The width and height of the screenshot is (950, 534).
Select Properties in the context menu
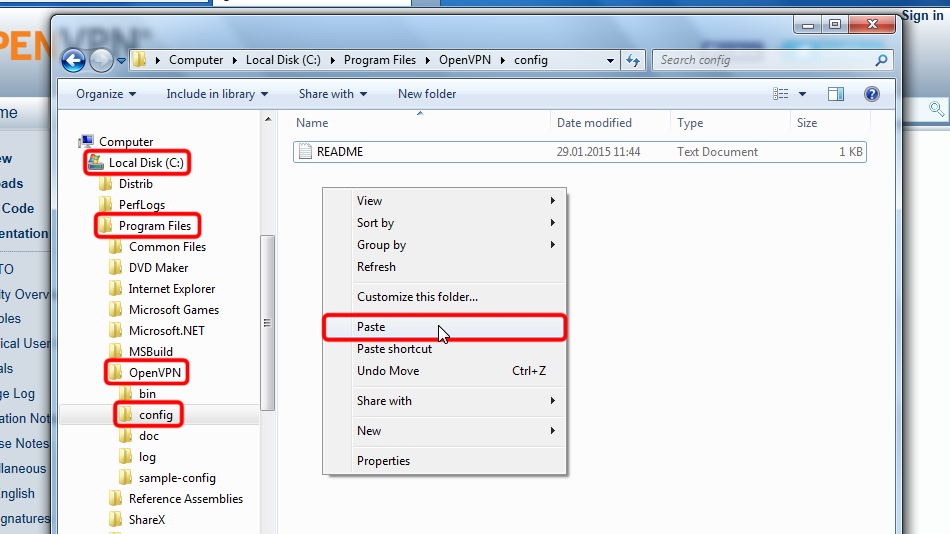(383, 461)
